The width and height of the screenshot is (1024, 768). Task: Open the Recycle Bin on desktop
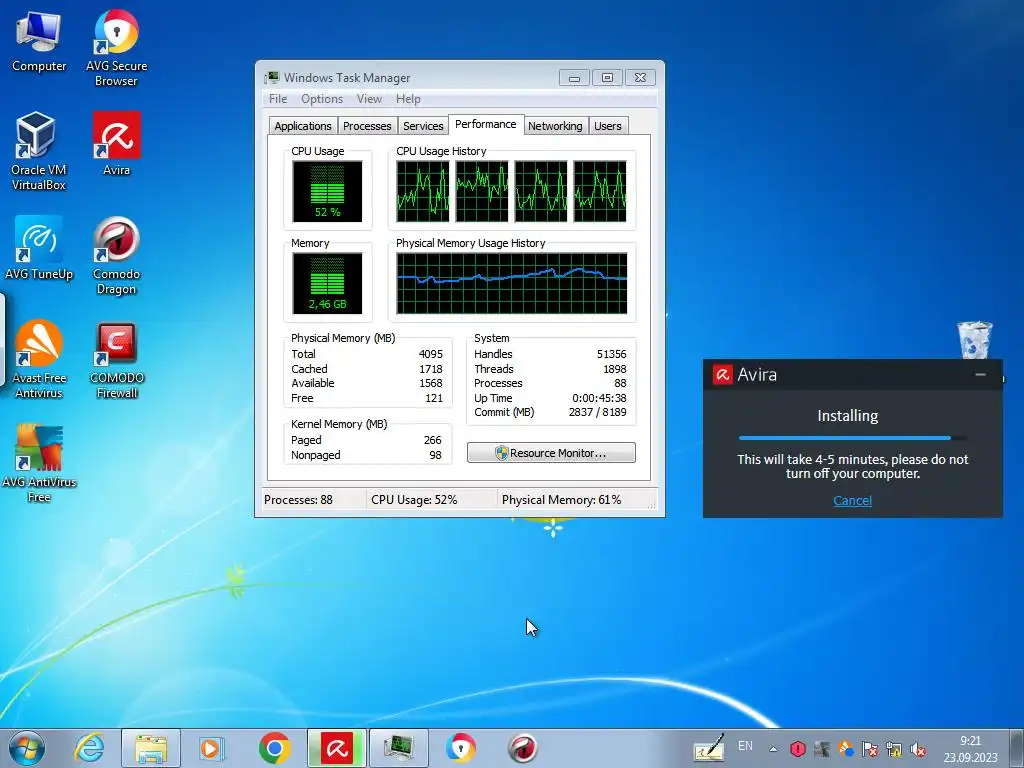[974, 340]
